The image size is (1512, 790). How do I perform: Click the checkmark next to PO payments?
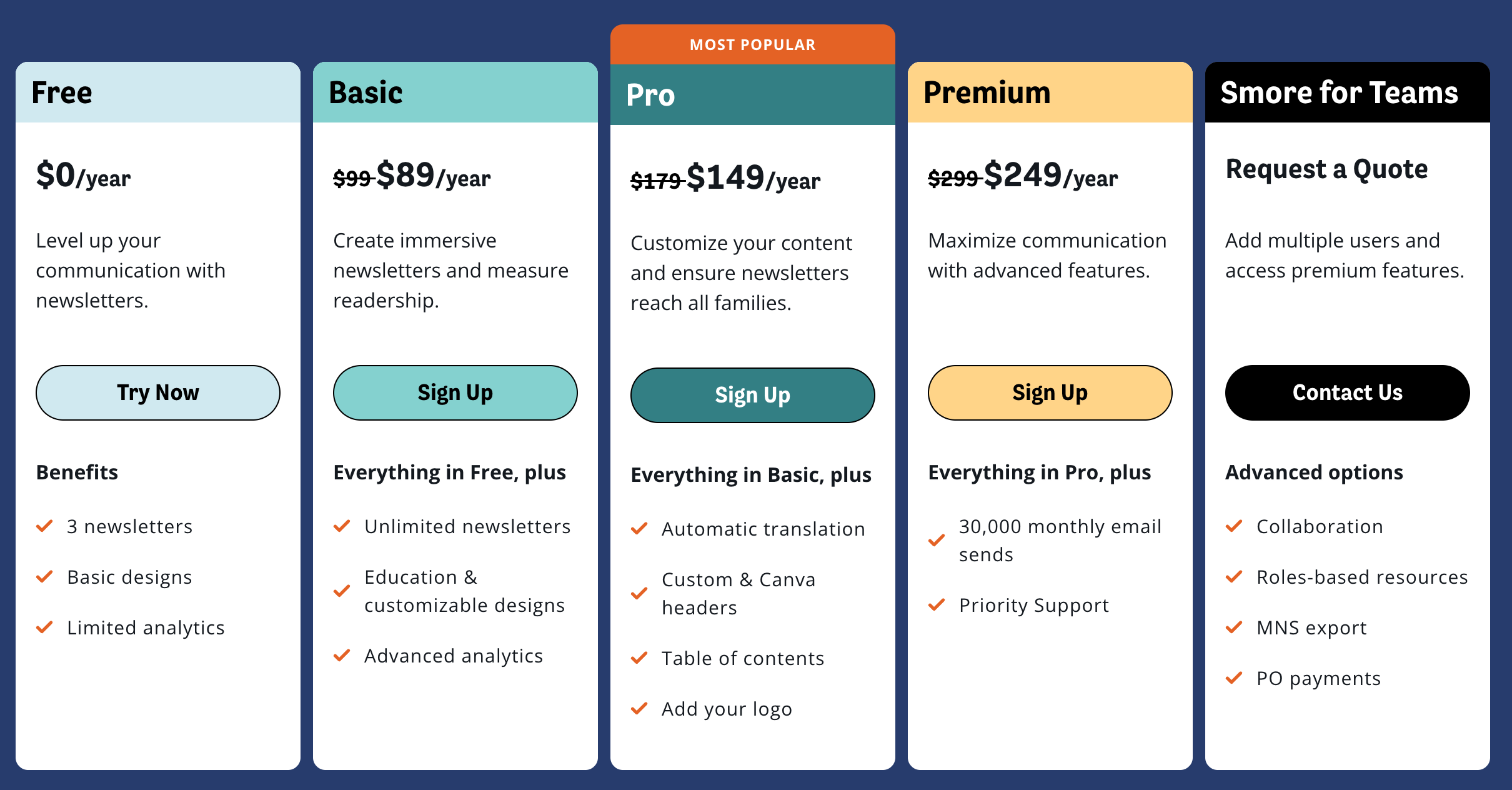1234,678
